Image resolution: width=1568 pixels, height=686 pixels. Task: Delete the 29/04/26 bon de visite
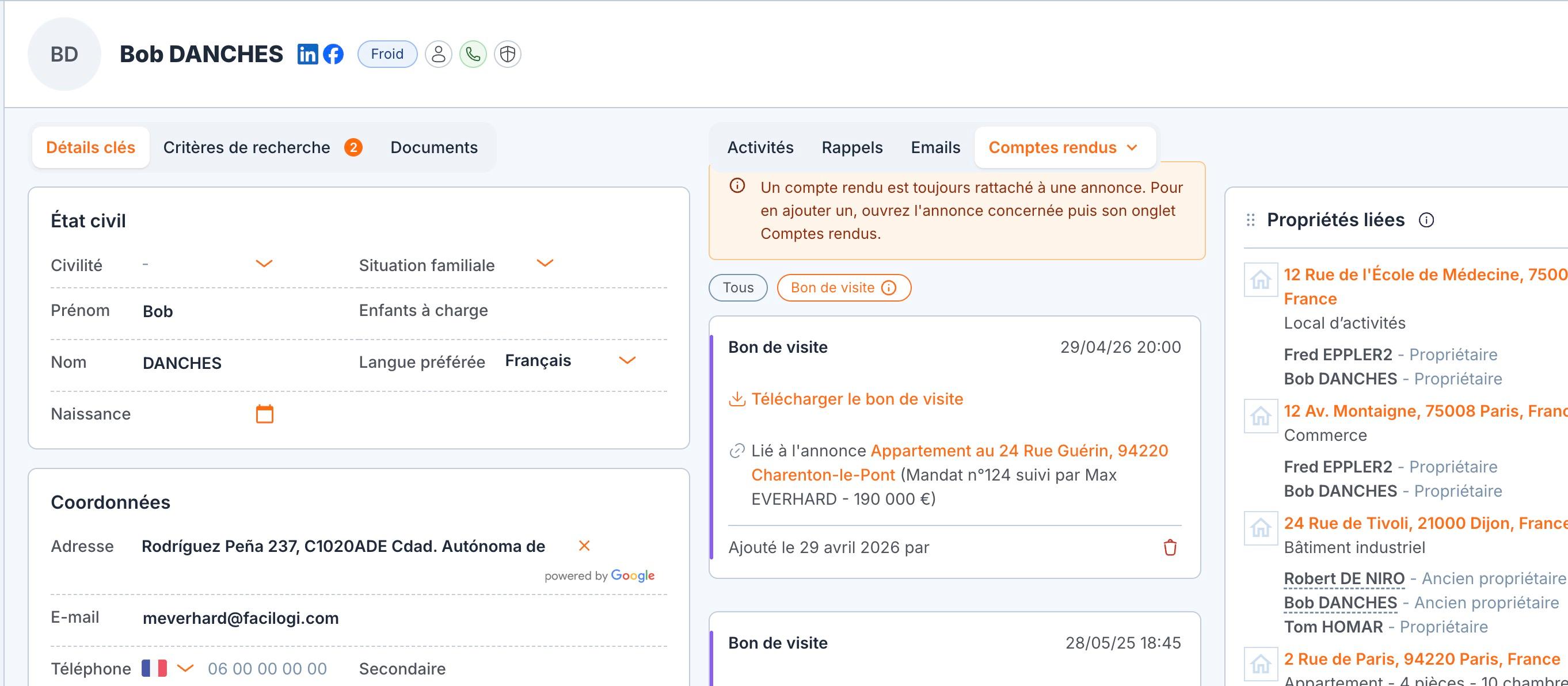click(1170, 547)
